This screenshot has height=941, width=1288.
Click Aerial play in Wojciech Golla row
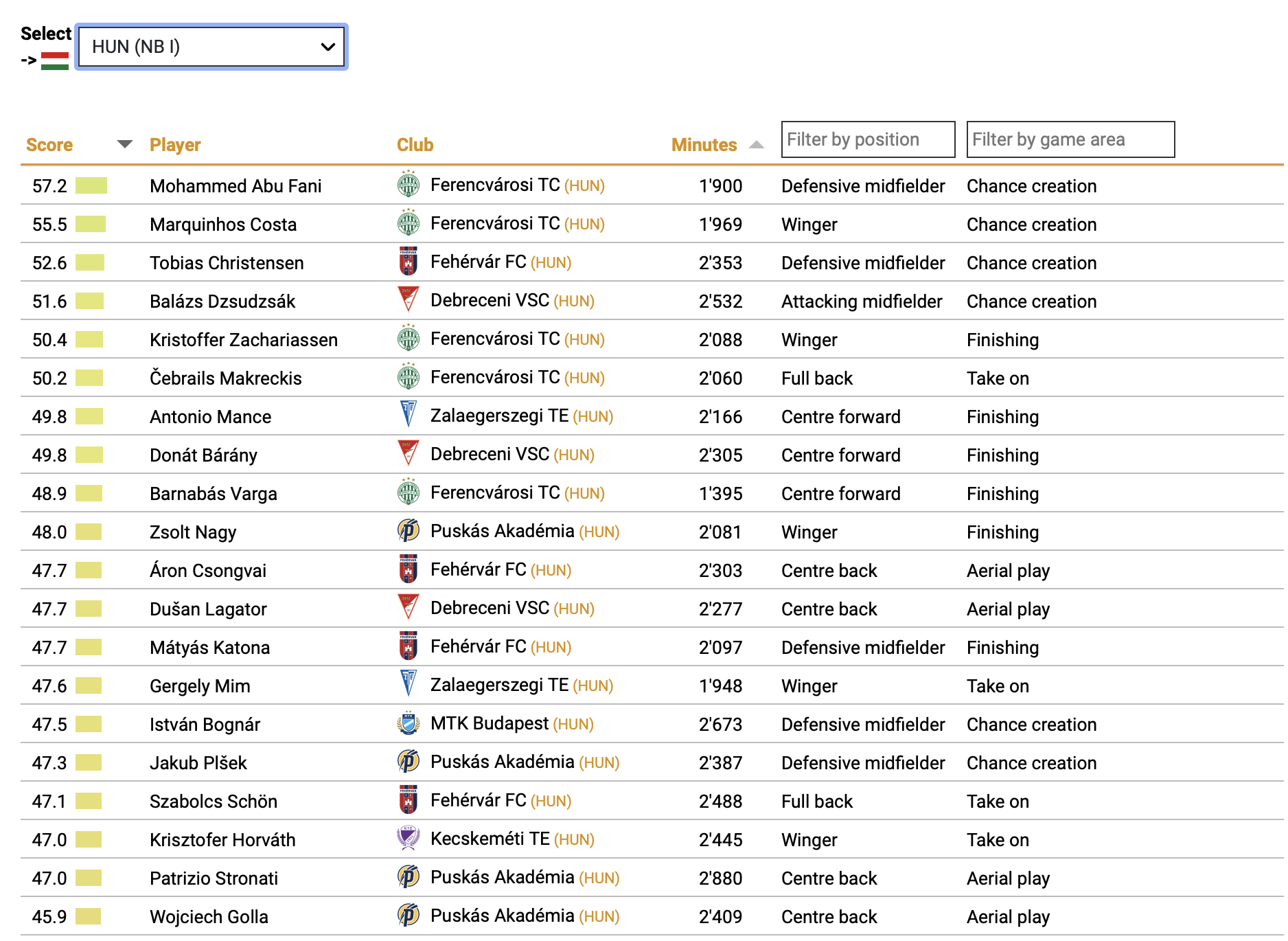pos(1008,917)
